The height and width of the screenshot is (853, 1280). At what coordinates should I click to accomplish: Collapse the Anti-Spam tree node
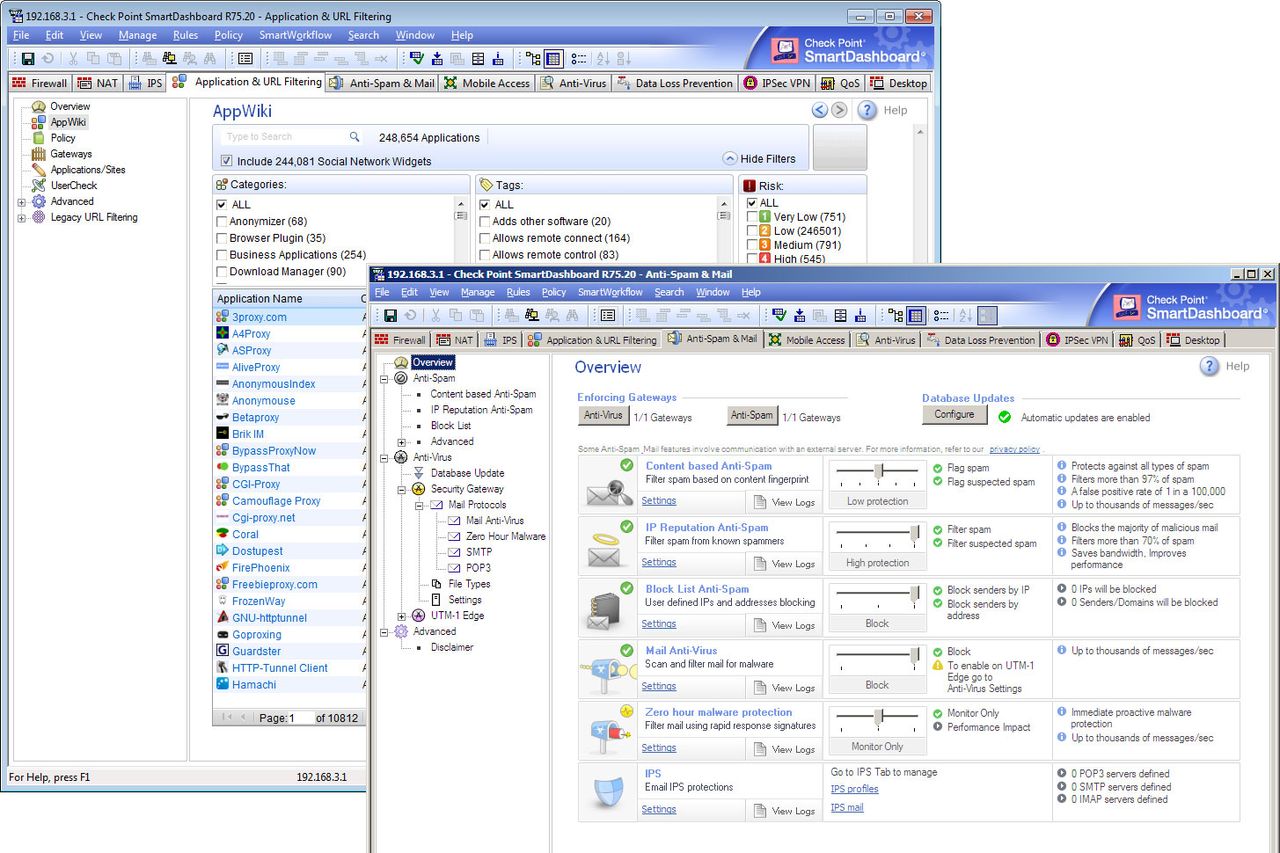384,378
